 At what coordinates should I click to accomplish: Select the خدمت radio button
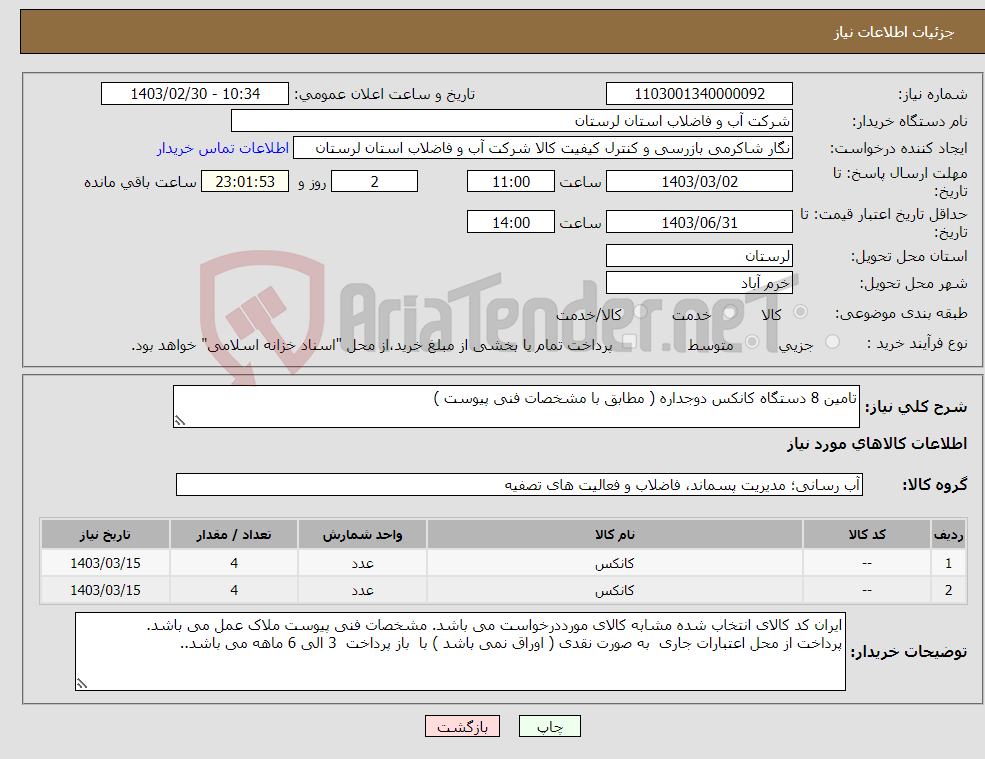pos(730,312)
